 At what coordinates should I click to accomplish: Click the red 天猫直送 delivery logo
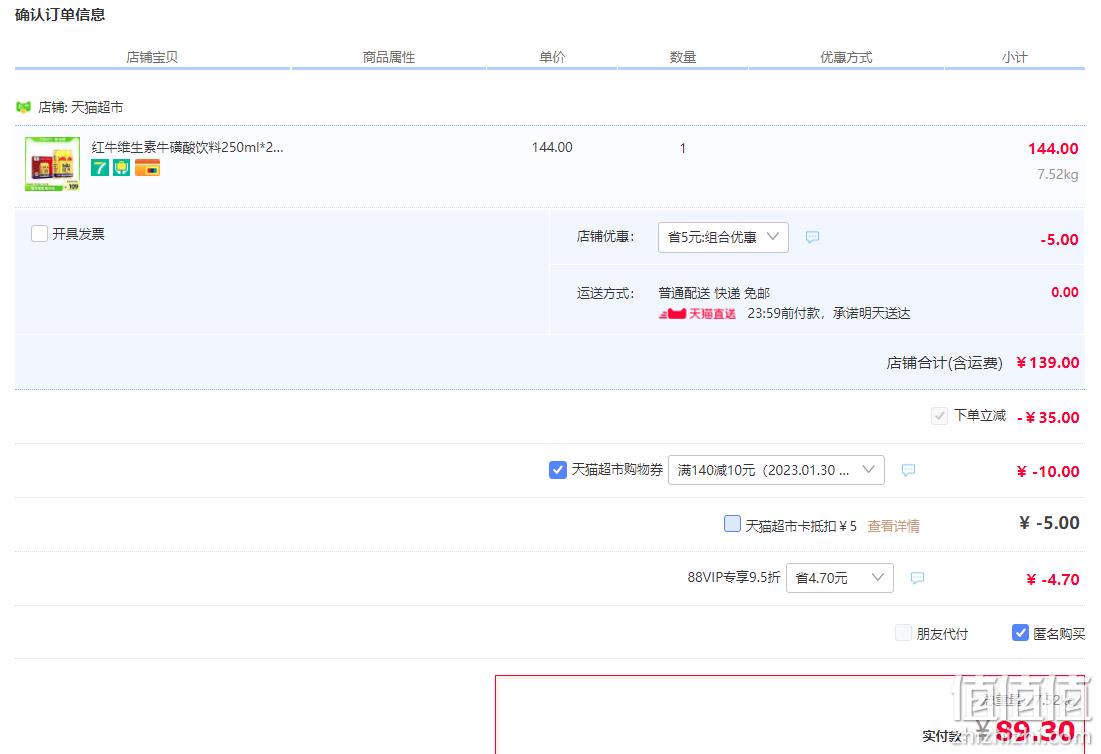click(697, 313)
